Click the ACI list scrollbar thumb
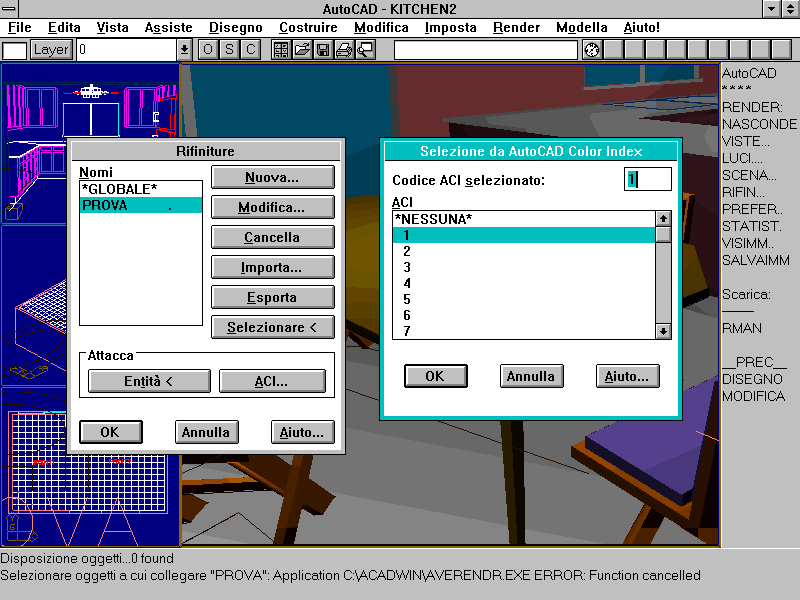The image size is (800, 600). click(x=663, y=234)
